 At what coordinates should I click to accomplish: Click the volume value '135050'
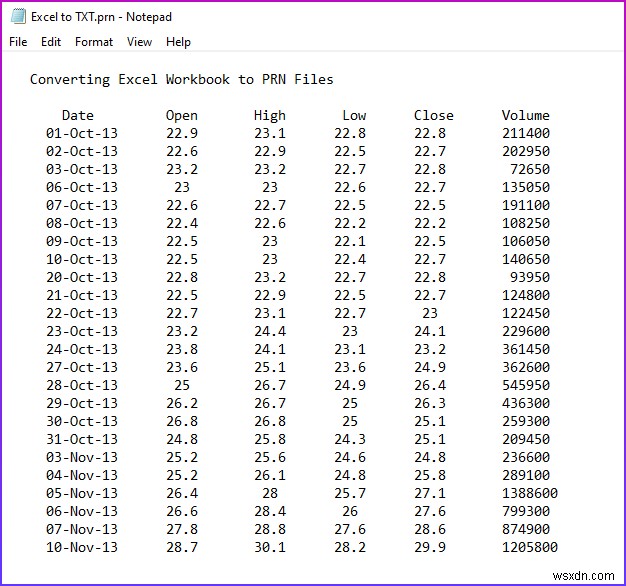[526, 187]
